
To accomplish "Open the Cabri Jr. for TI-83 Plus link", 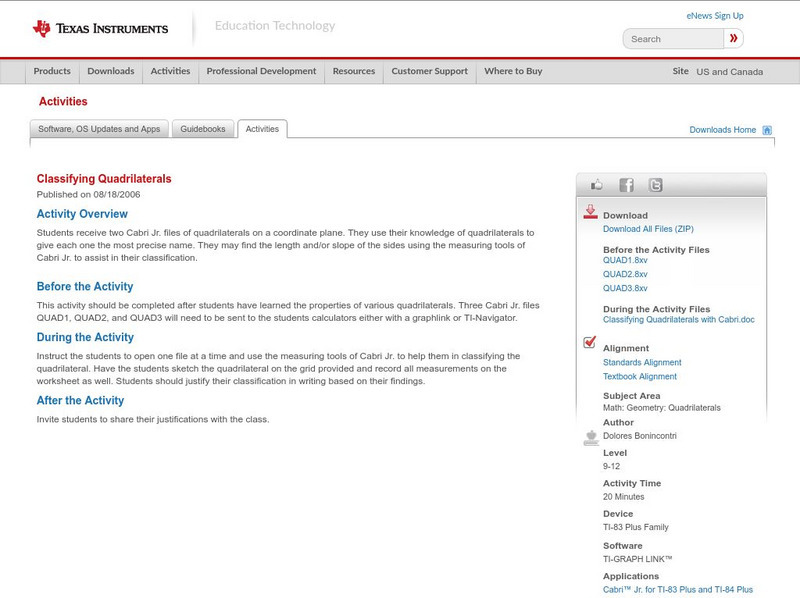I will (678, 590).
